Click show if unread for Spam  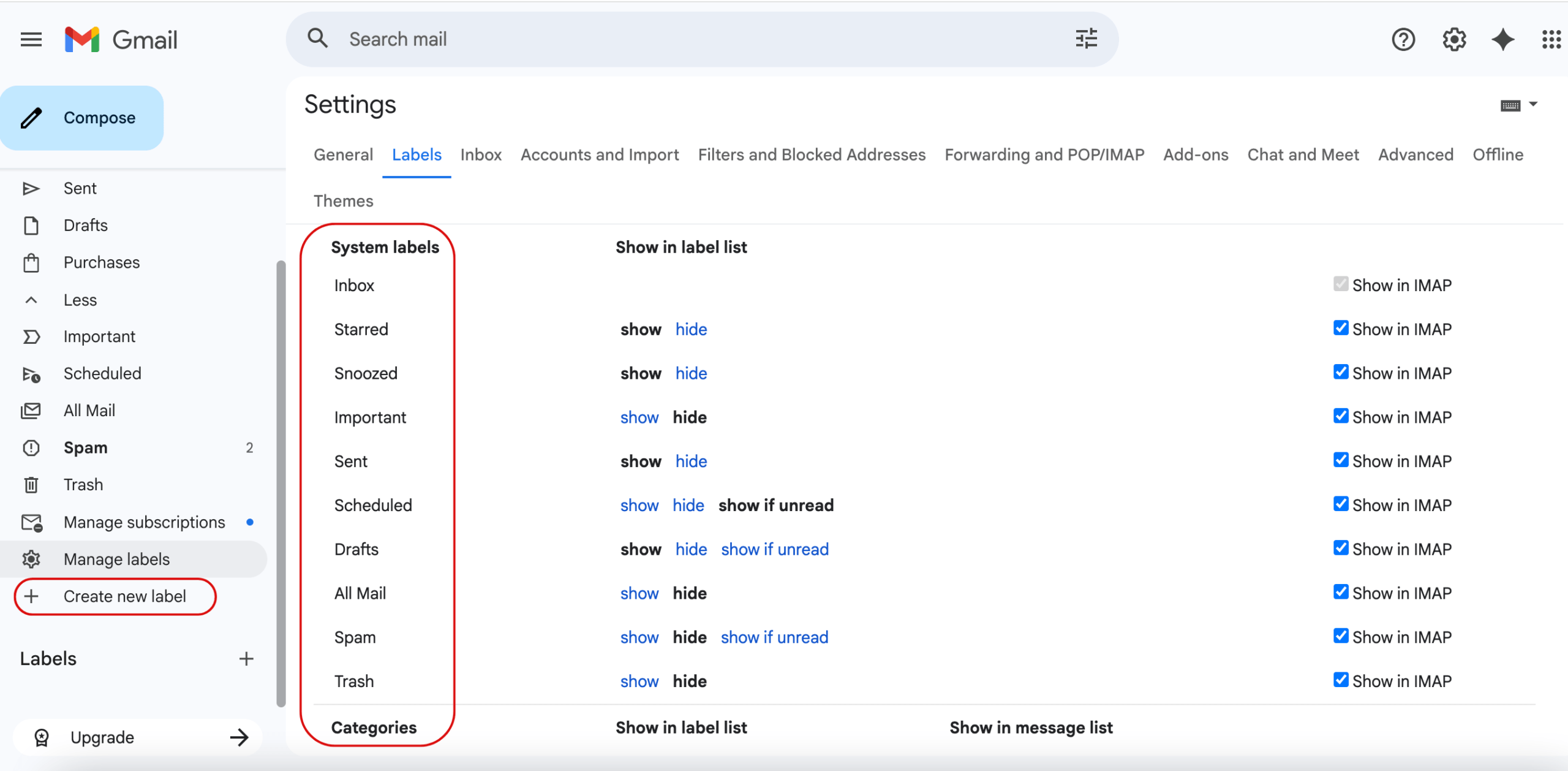774,637
